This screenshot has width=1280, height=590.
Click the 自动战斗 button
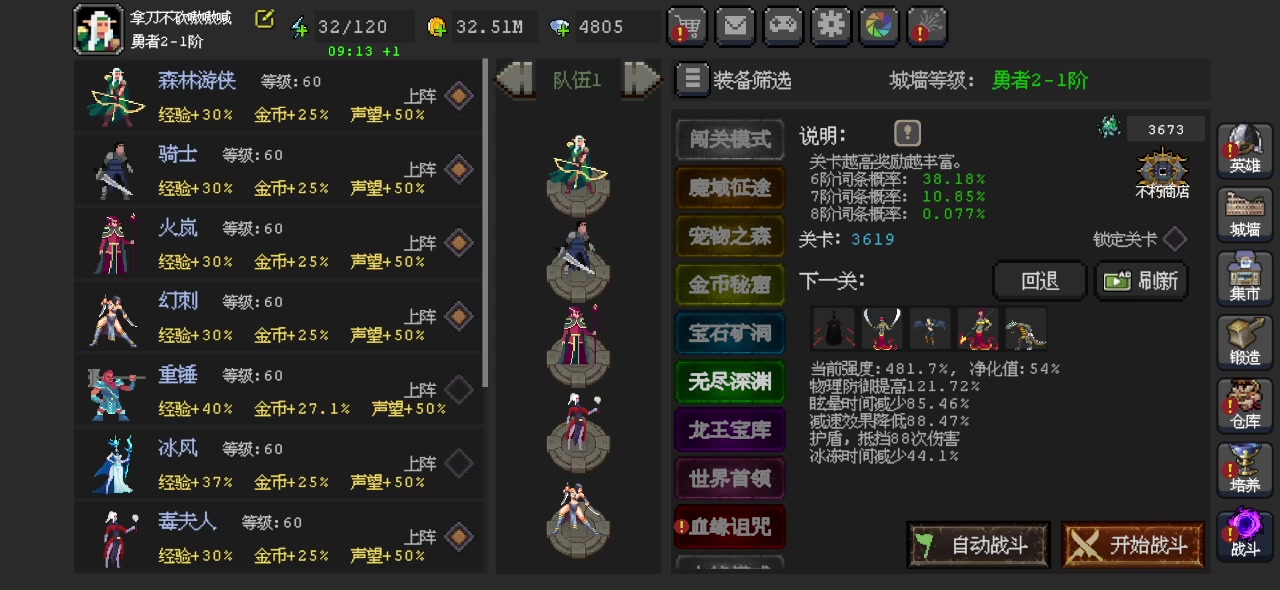click(x=978, y=545)
